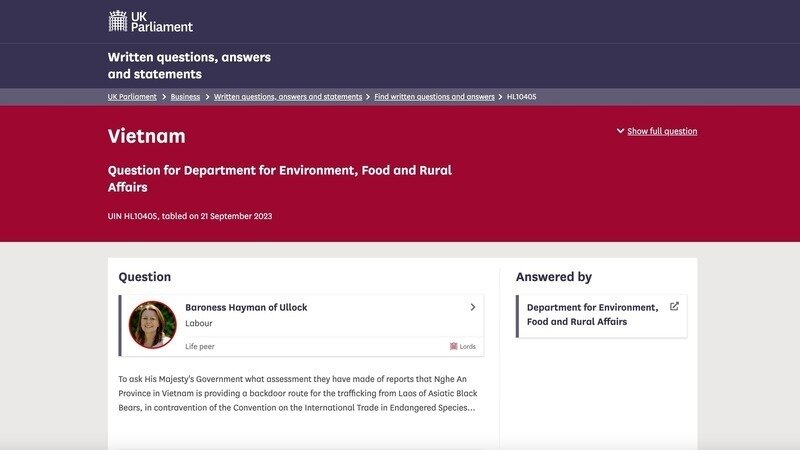Viewport: 800px width, 450px height.
Task: Open the Department for Environment answered-by link
Action: (592, 314)
